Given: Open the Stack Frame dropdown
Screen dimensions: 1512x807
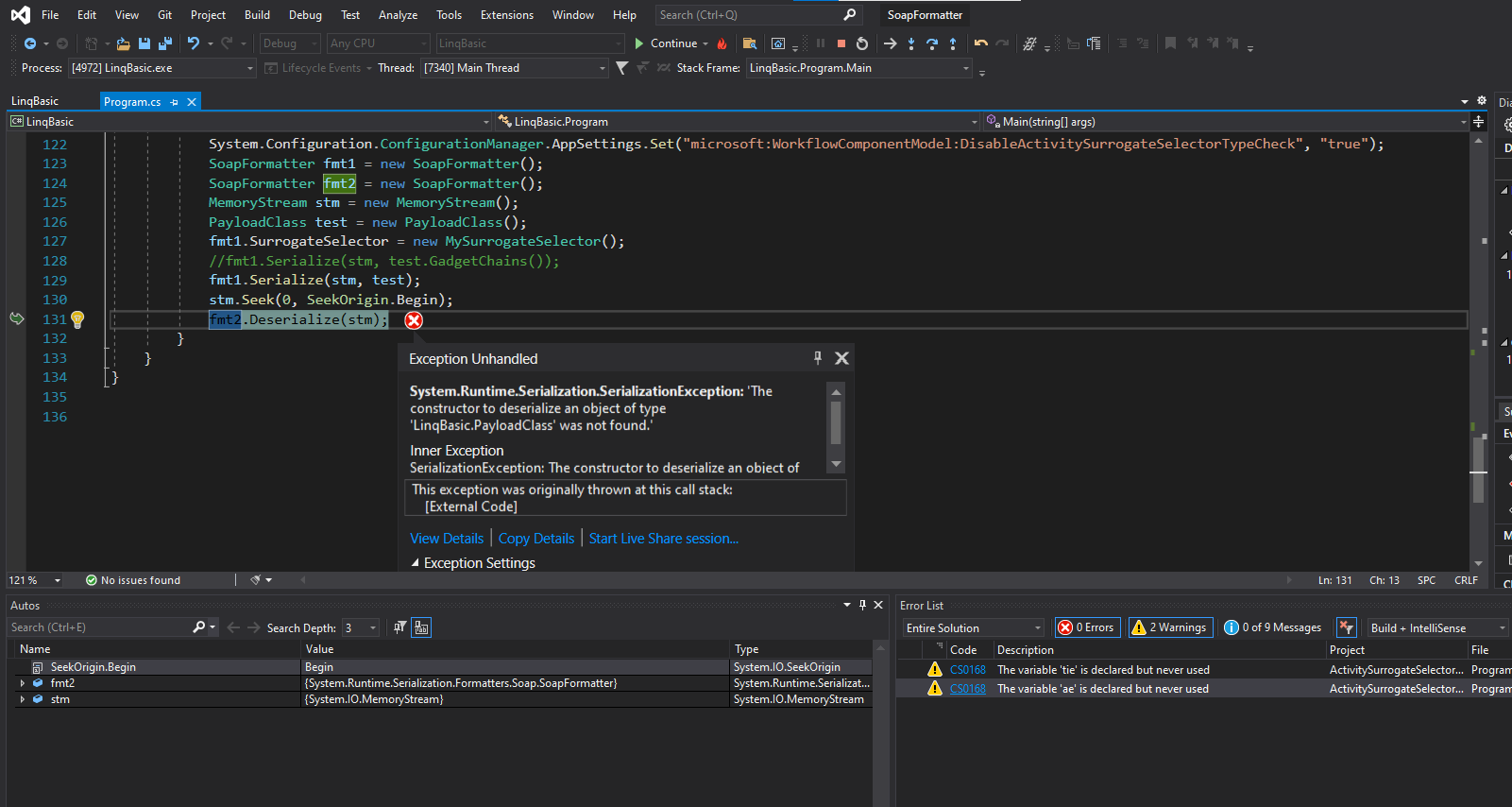Looking at the screenshot, I should pyautogui.click(x=859, y=68).
